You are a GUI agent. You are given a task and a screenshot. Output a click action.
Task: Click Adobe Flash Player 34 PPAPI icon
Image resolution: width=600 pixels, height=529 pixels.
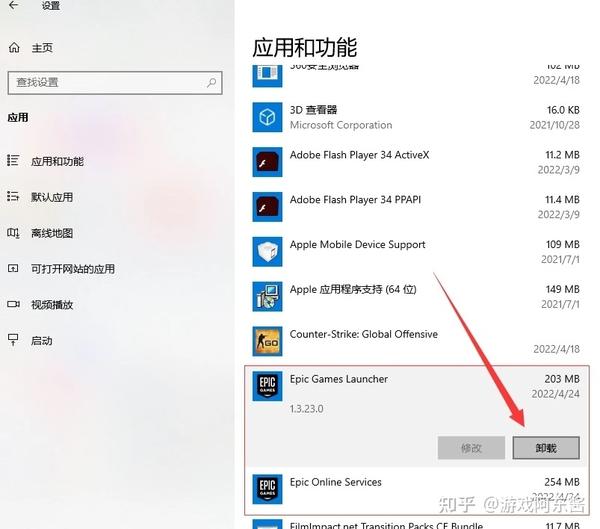[267, 207]
